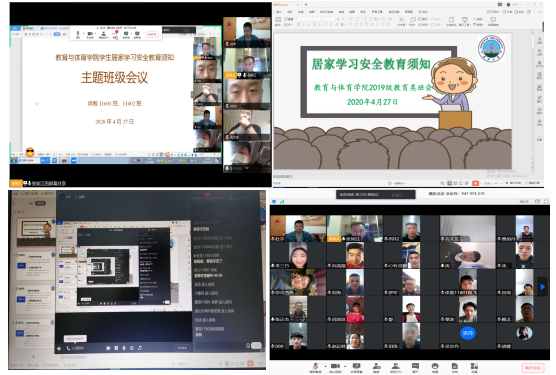
Task: Open the new tab plus in WPS
Action: tap(306, 5)
